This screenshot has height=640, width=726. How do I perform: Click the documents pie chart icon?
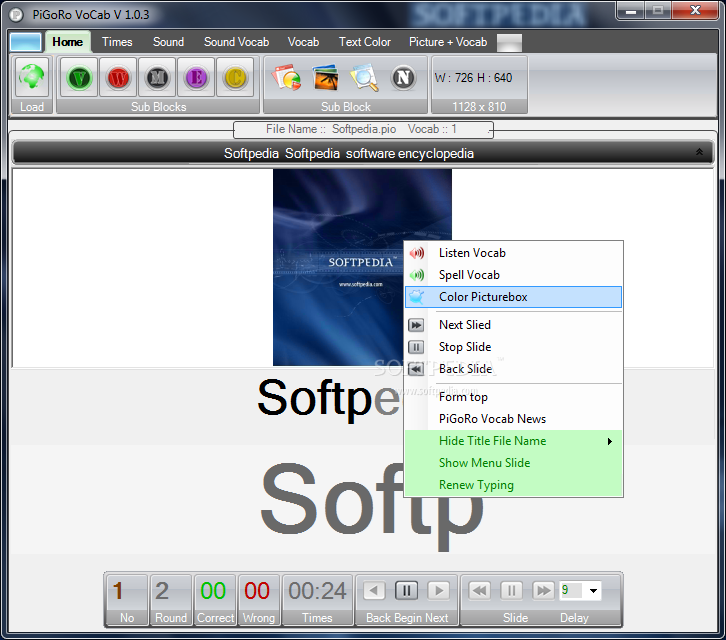pos(287,77)
